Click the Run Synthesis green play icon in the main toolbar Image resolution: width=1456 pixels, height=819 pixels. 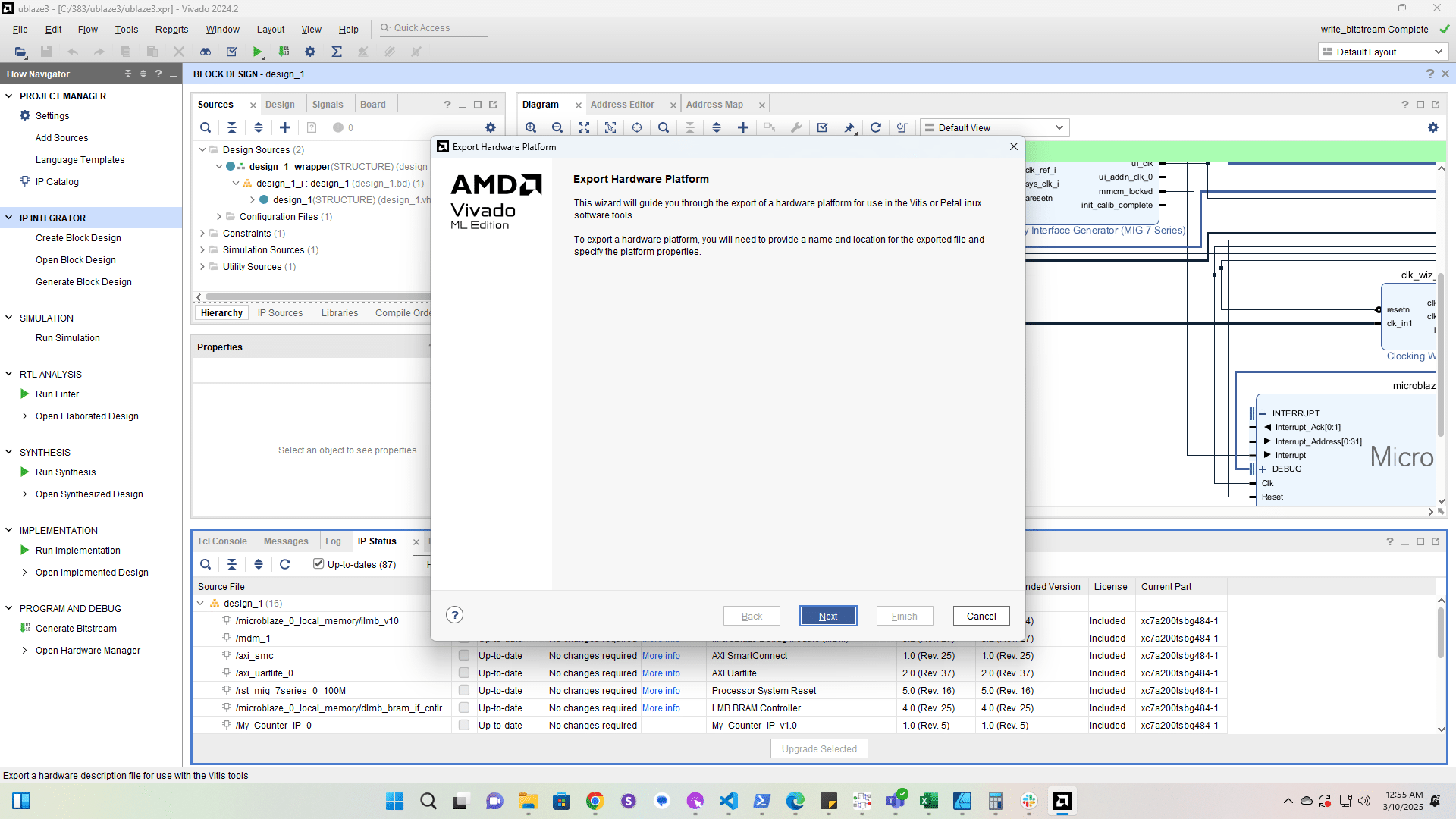click(x=258, y=52)
